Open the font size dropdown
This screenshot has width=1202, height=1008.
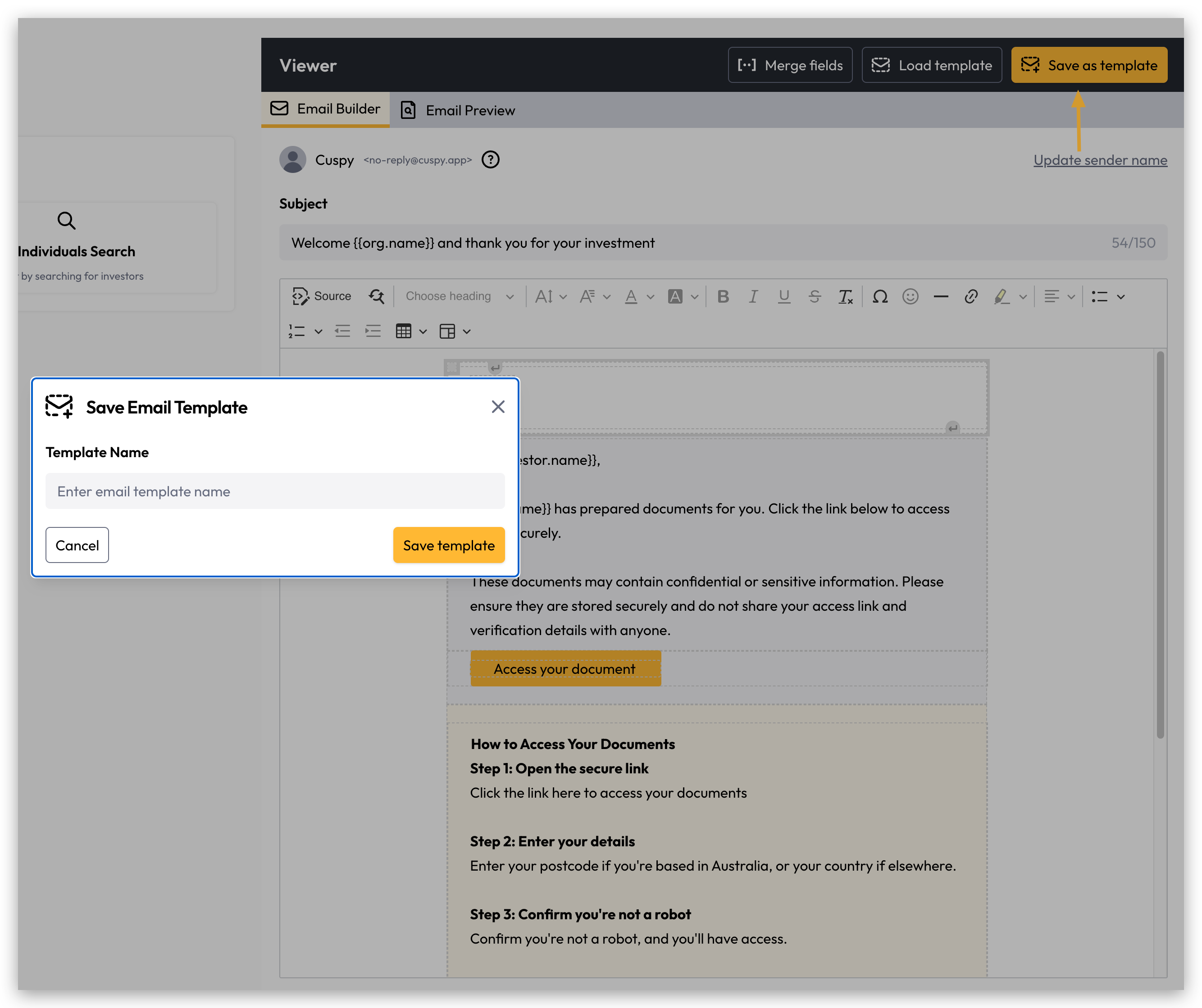[551, 296]
